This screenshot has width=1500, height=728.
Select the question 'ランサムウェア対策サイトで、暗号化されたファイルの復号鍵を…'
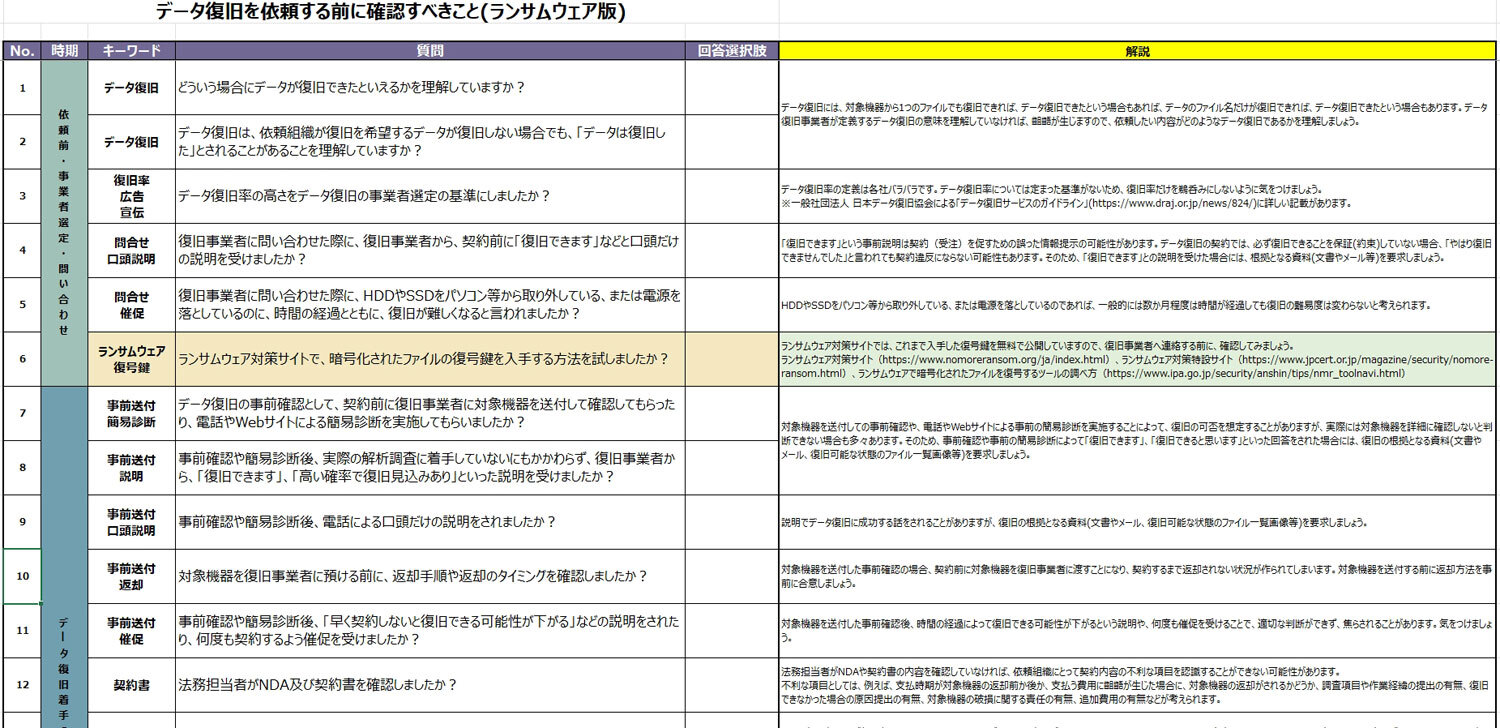pyautogui.click(x=429, y=359)
